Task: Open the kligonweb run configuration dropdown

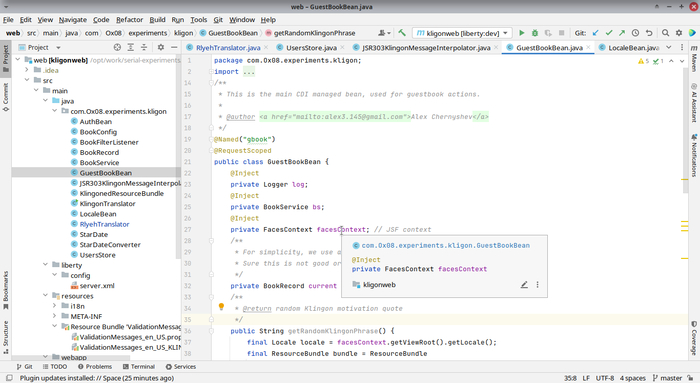Action: point(462,33)
